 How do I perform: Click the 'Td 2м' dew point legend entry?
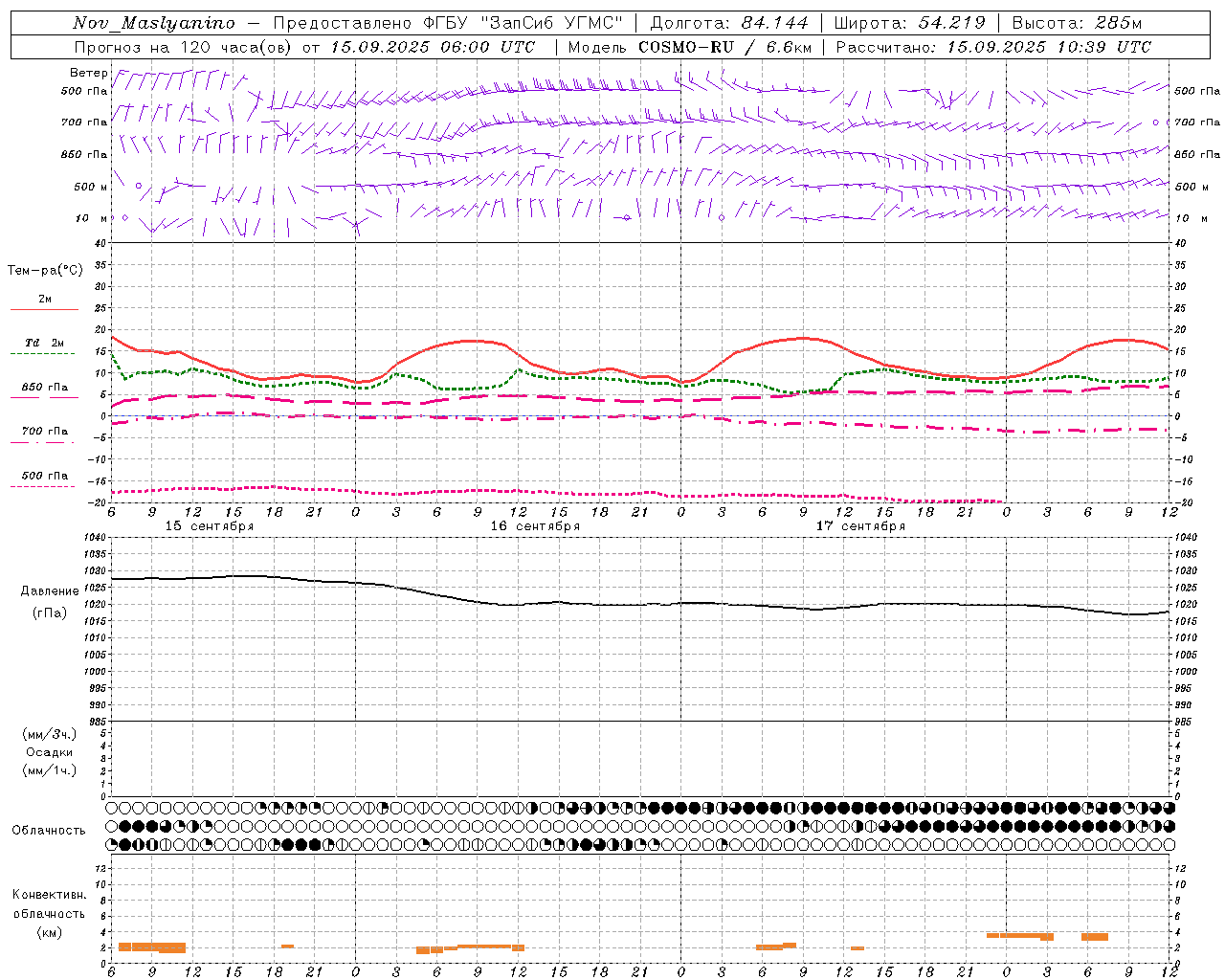point(44,343)
